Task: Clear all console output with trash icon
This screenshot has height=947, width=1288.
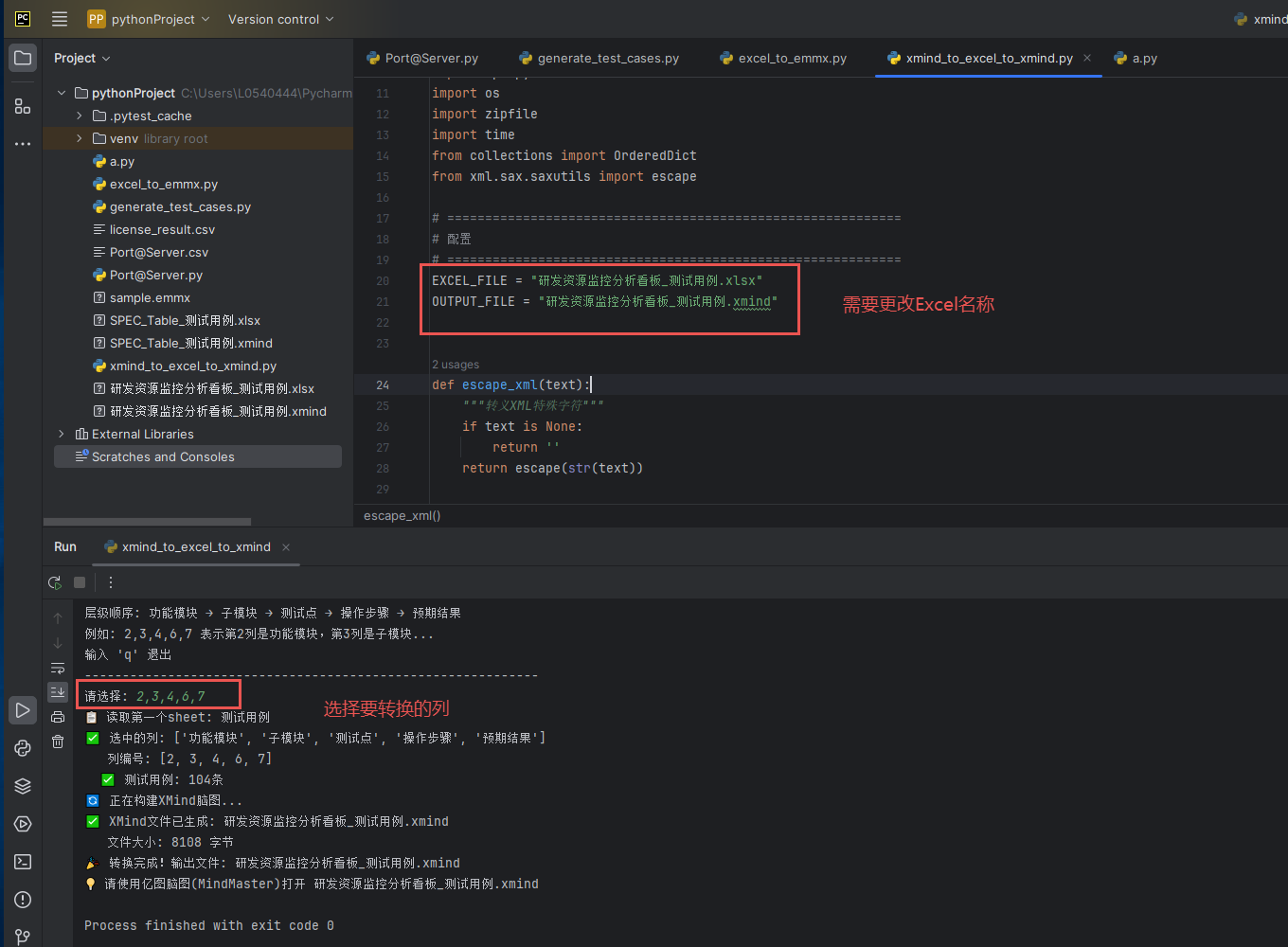Action: (58, 742)
